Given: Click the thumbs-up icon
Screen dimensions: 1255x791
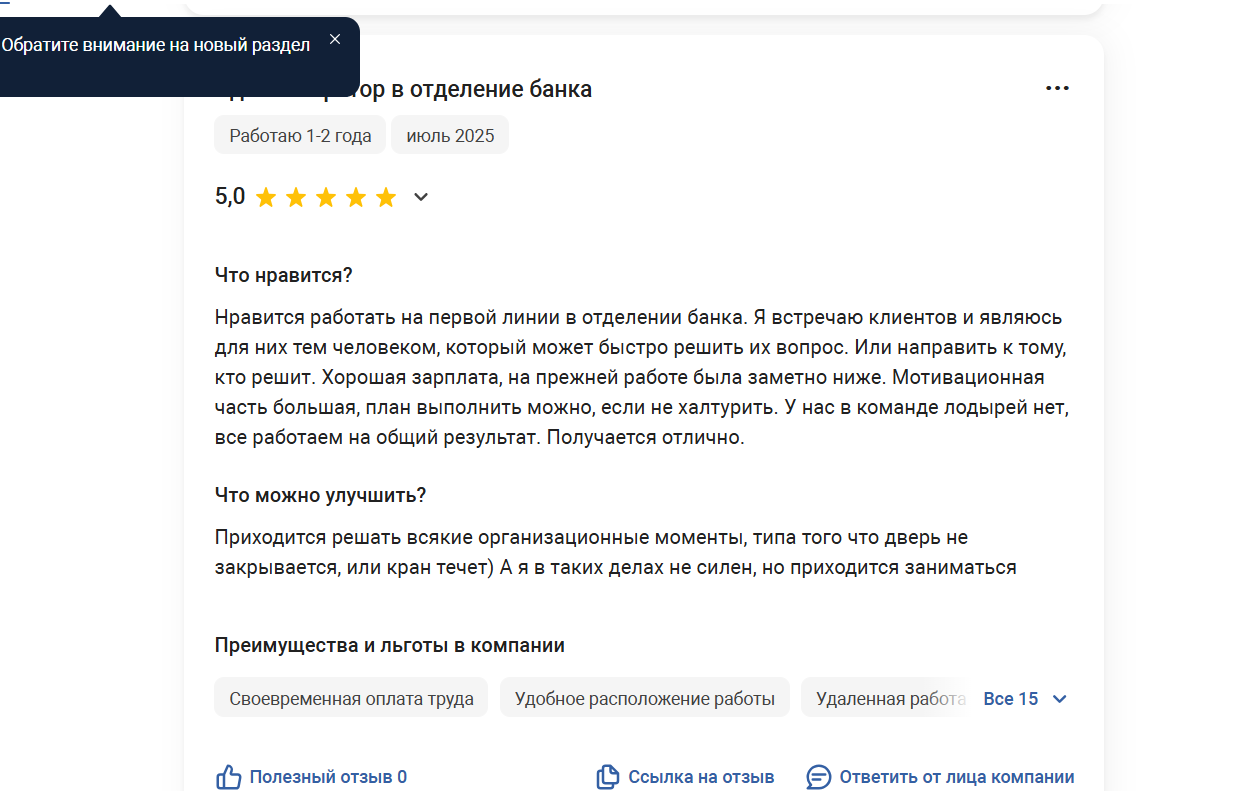Looking at the screenshot, I should point(229,777).
